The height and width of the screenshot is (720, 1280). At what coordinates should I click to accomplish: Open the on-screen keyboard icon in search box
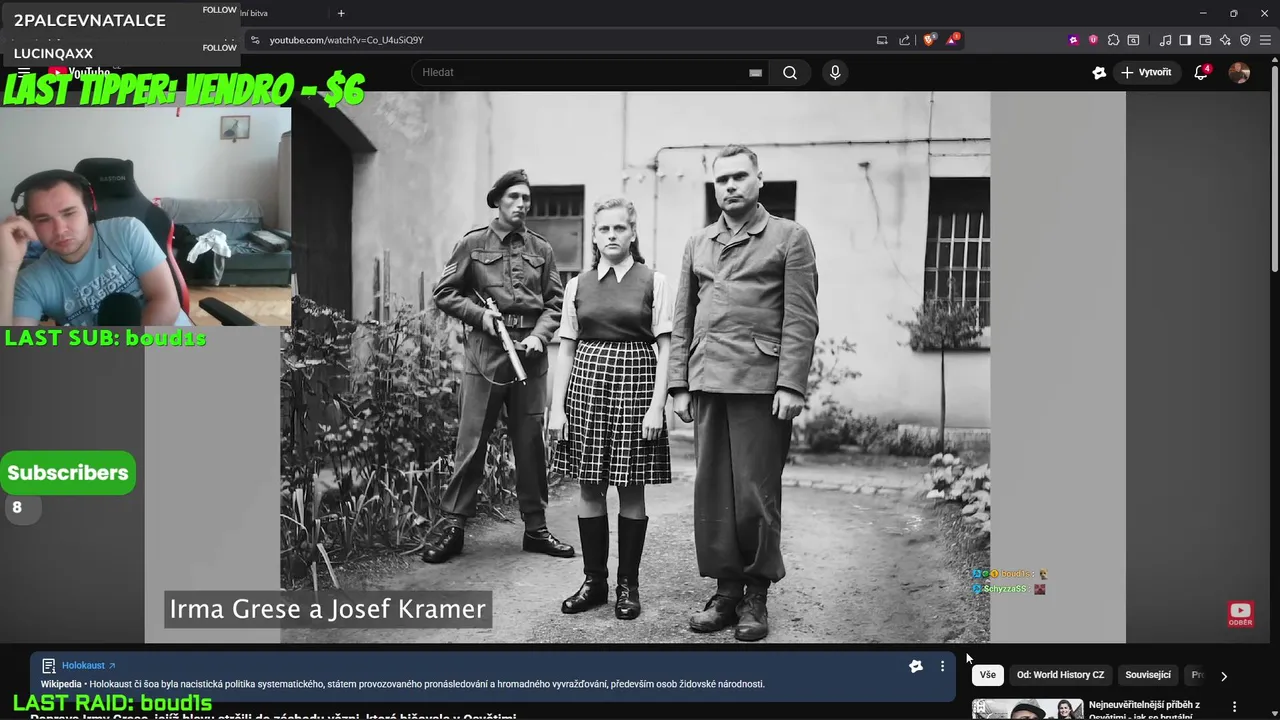coord(755,72)
